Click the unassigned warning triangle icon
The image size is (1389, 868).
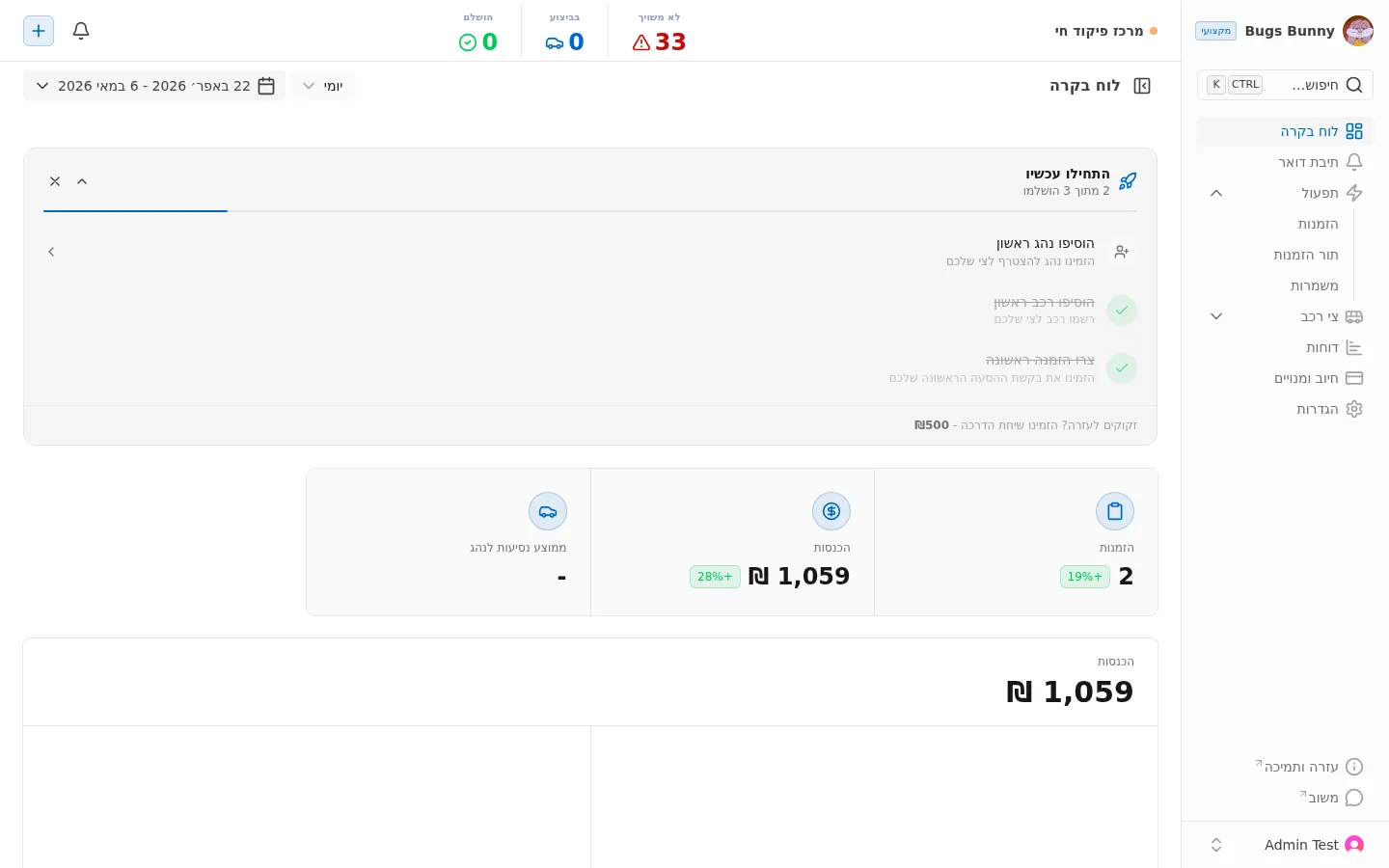coord(641,42)
